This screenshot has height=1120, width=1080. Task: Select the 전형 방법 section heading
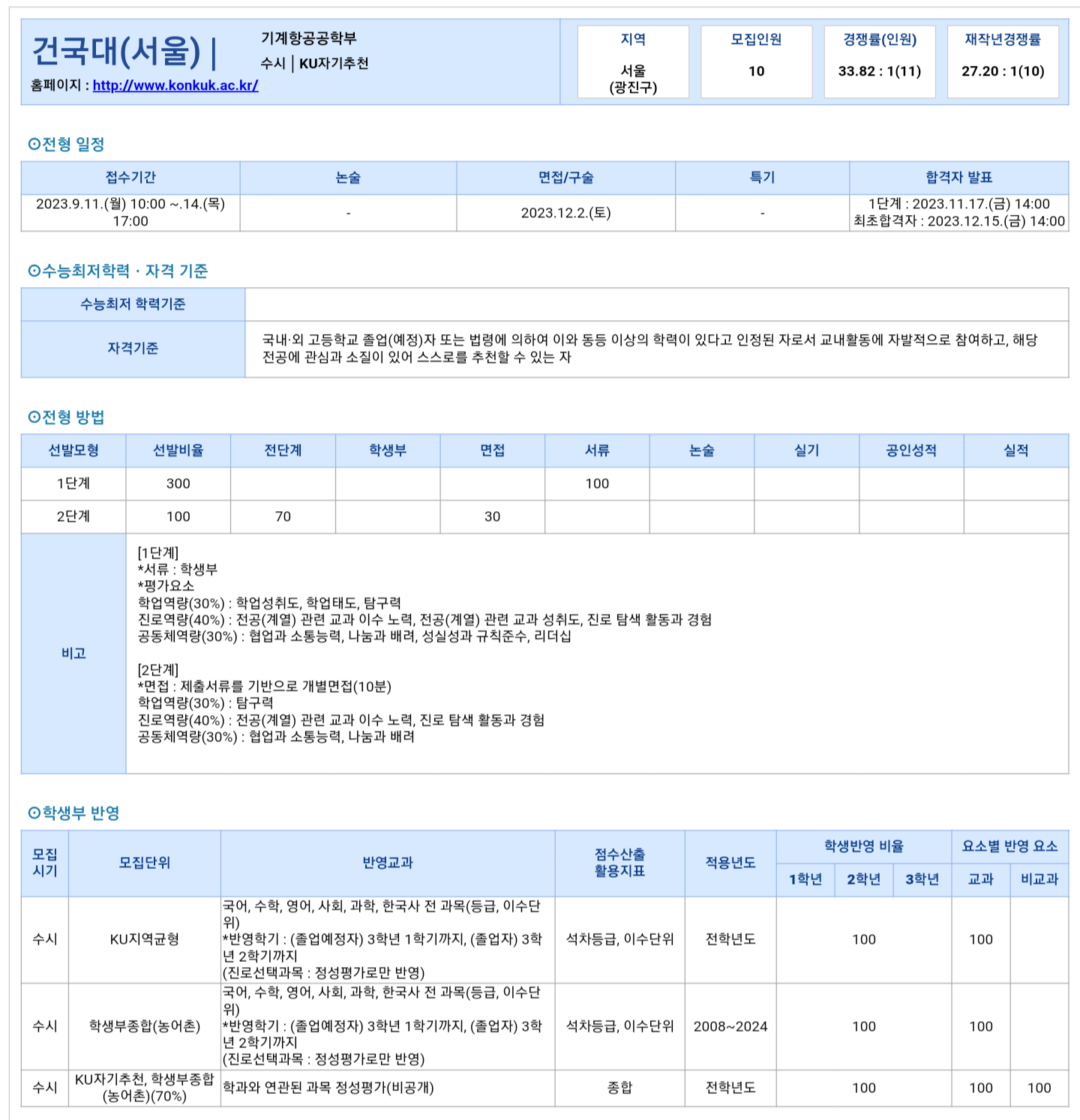(x=66, y=418)
